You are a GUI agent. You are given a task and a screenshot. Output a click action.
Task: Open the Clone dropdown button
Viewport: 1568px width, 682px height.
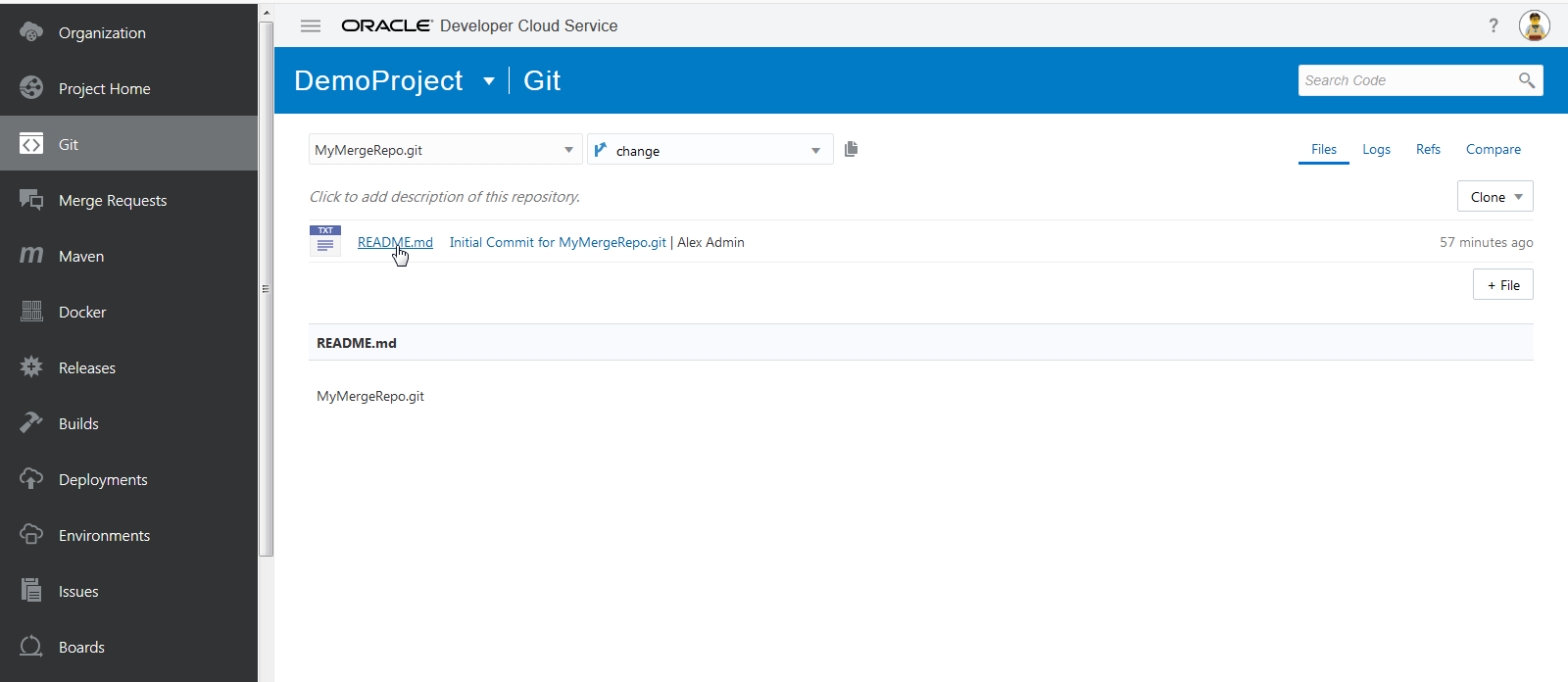(x=1495, y=196)
